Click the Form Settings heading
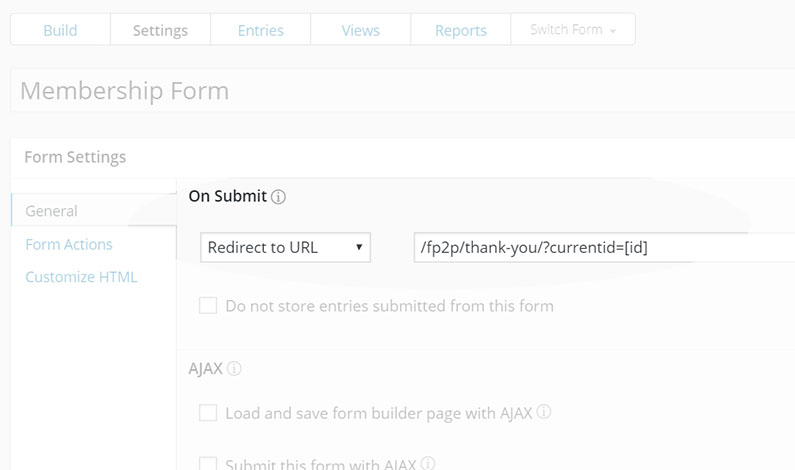The image size is (795, 470). tap(75, 157)
